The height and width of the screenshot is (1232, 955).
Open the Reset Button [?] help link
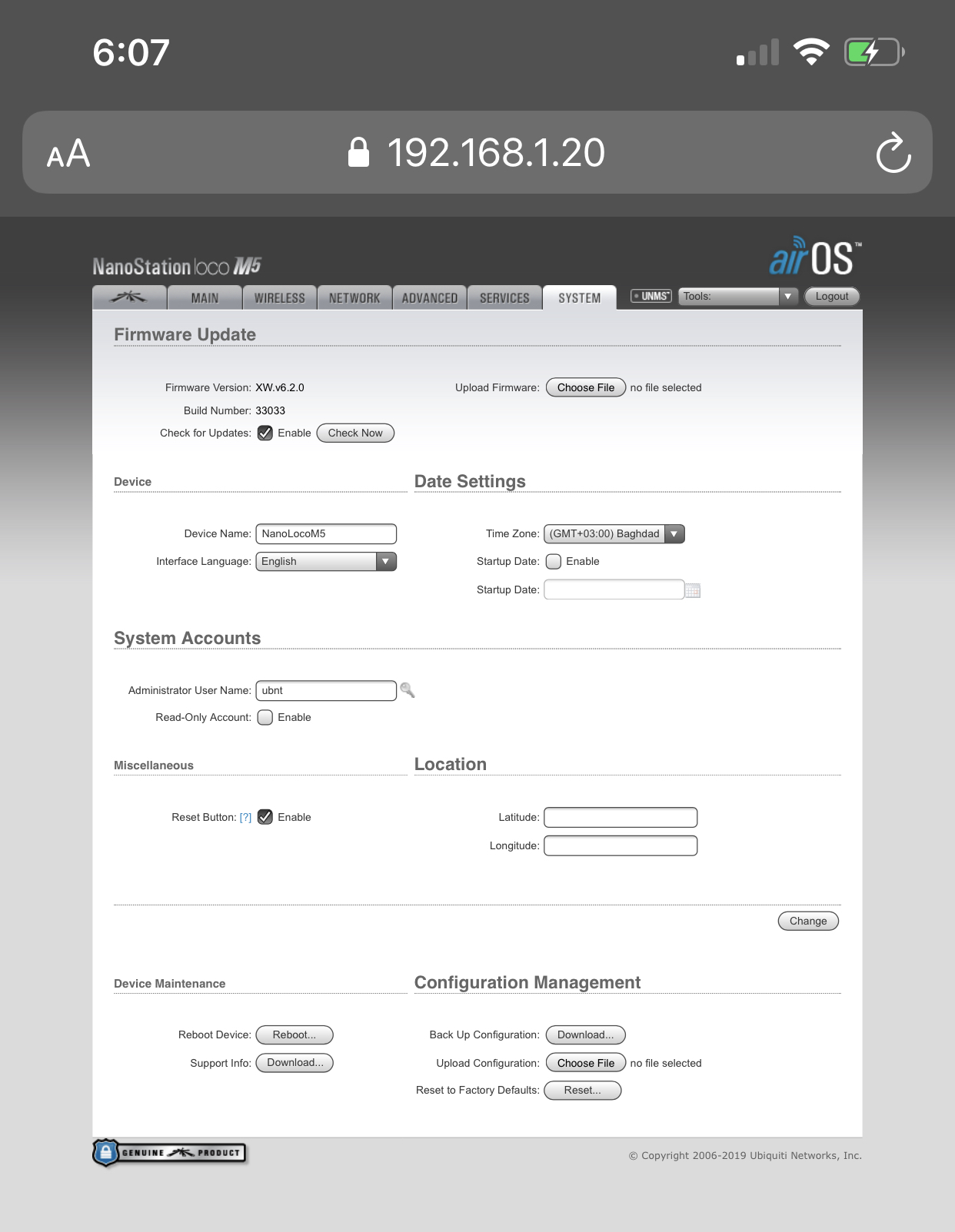pos(246,817)
